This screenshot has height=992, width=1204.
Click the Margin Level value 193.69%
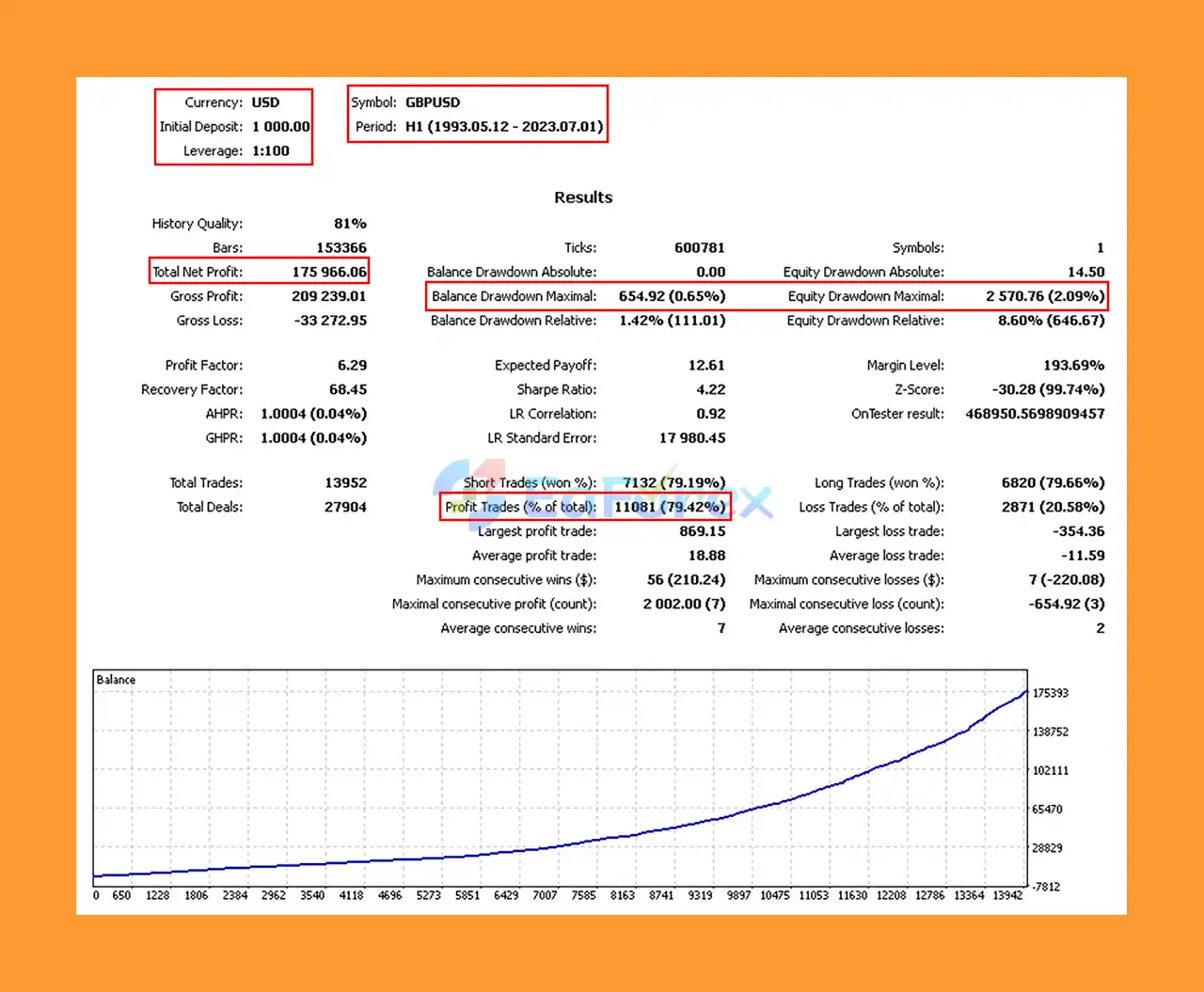(x=1074, y=366)
